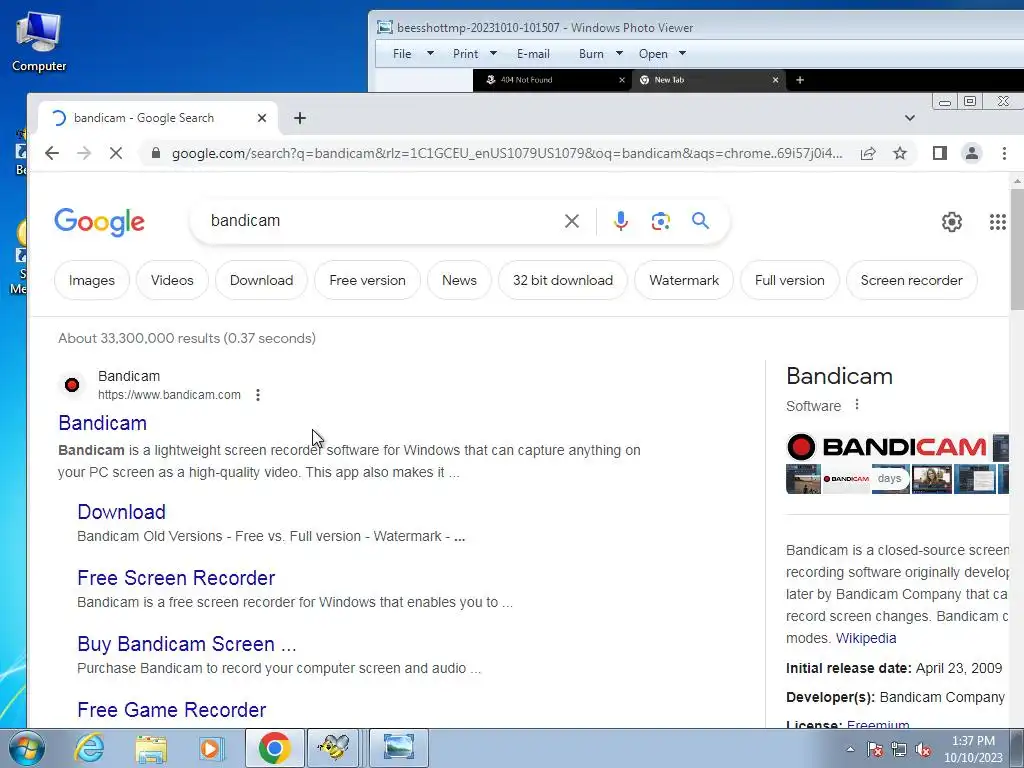Click the Bandicam red dot favicon in result
This screenshot has height=768, width=1024.
[x=72, y=385]
